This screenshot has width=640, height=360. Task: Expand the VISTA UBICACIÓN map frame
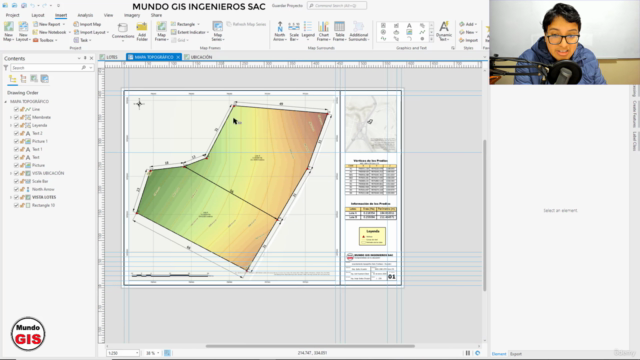pyautogui.click(x=11, y=173)
